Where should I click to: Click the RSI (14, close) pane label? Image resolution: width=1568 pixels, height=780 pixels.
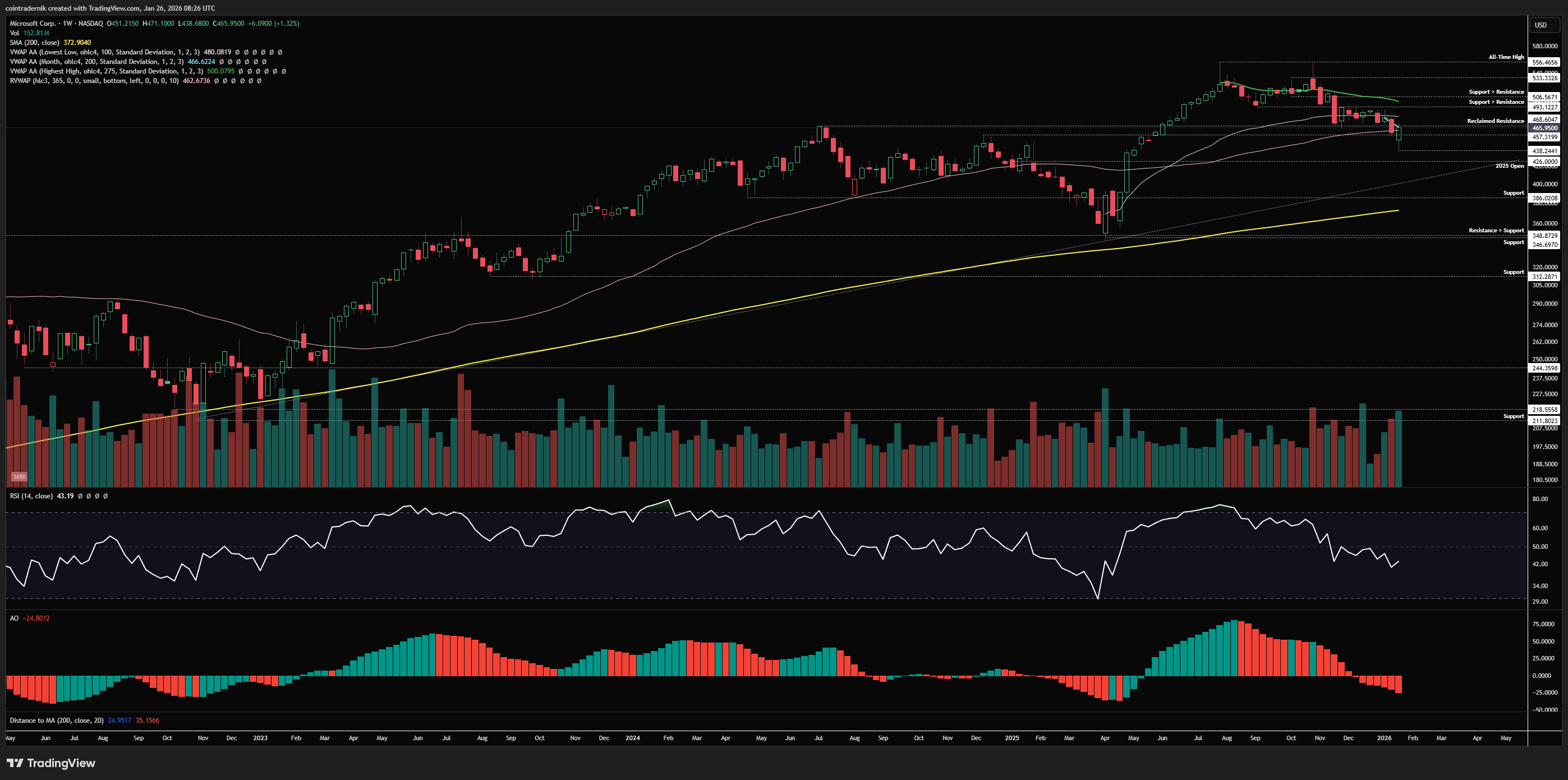pyautogui.click(x=31, y=495)
